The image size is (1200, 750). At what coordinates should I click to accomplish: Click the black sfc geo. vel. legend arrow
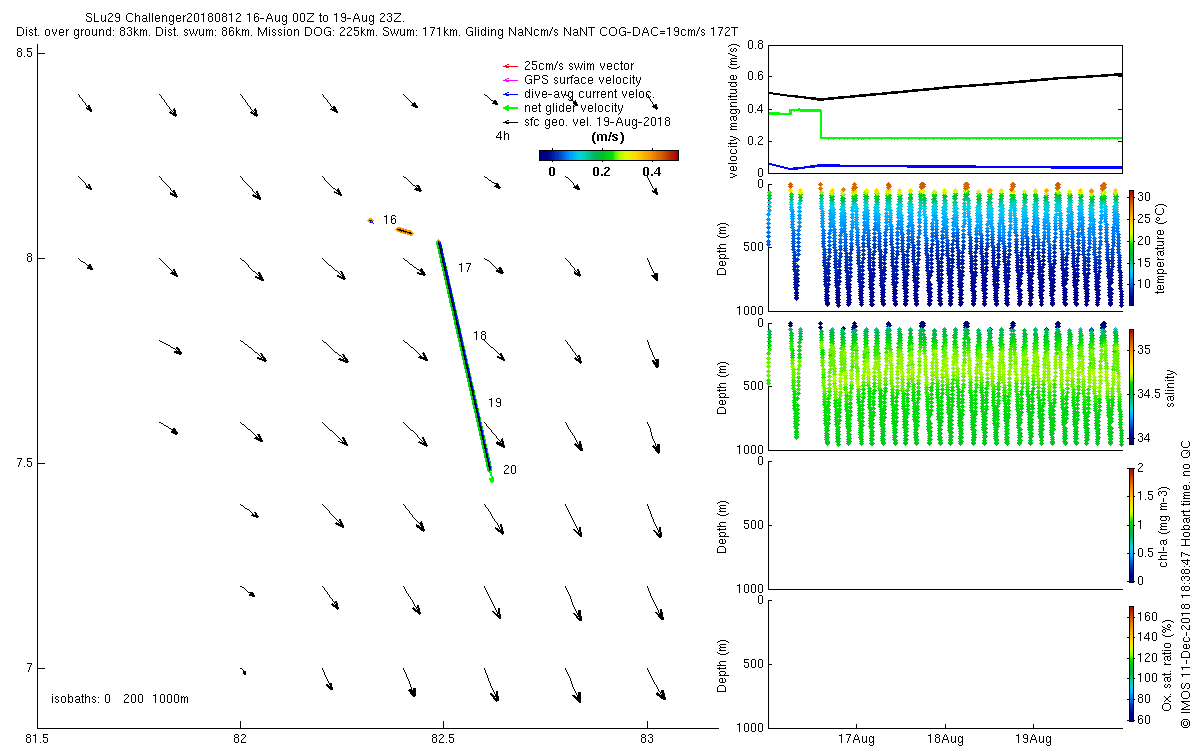(508, 122)
